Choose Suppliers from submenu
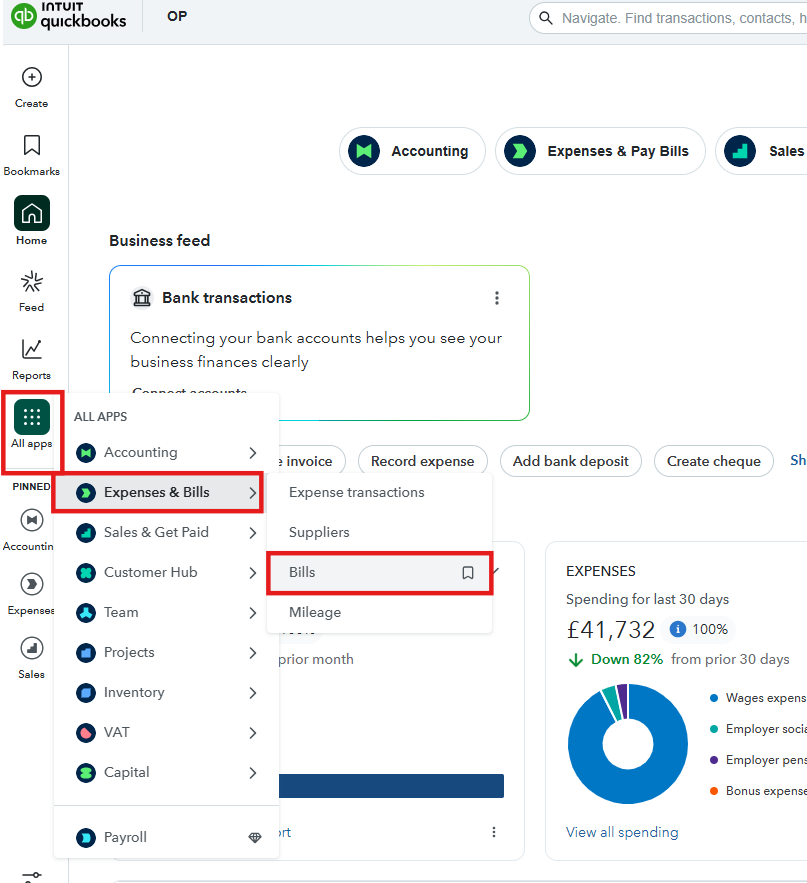 [379, 533]
